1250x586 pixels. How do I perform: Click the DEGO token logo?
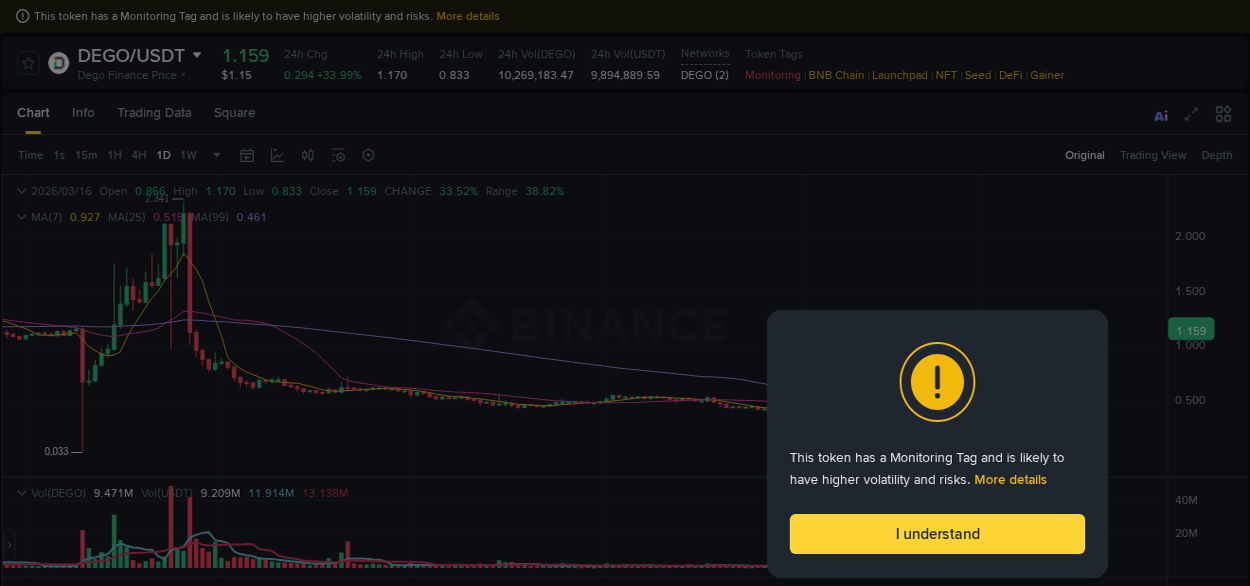57,63
